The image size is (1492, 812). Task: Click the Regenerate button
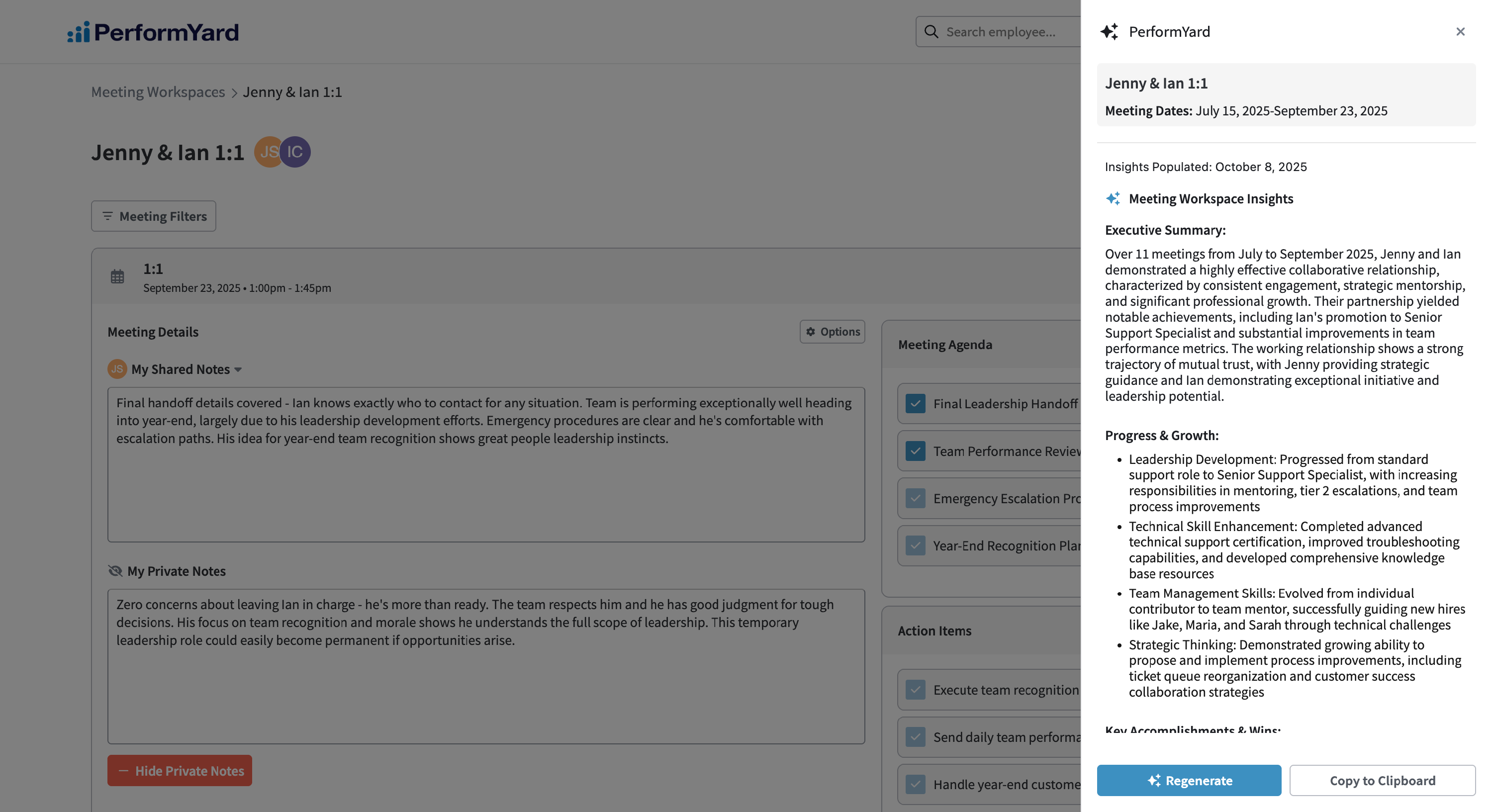pos(1189,780)
